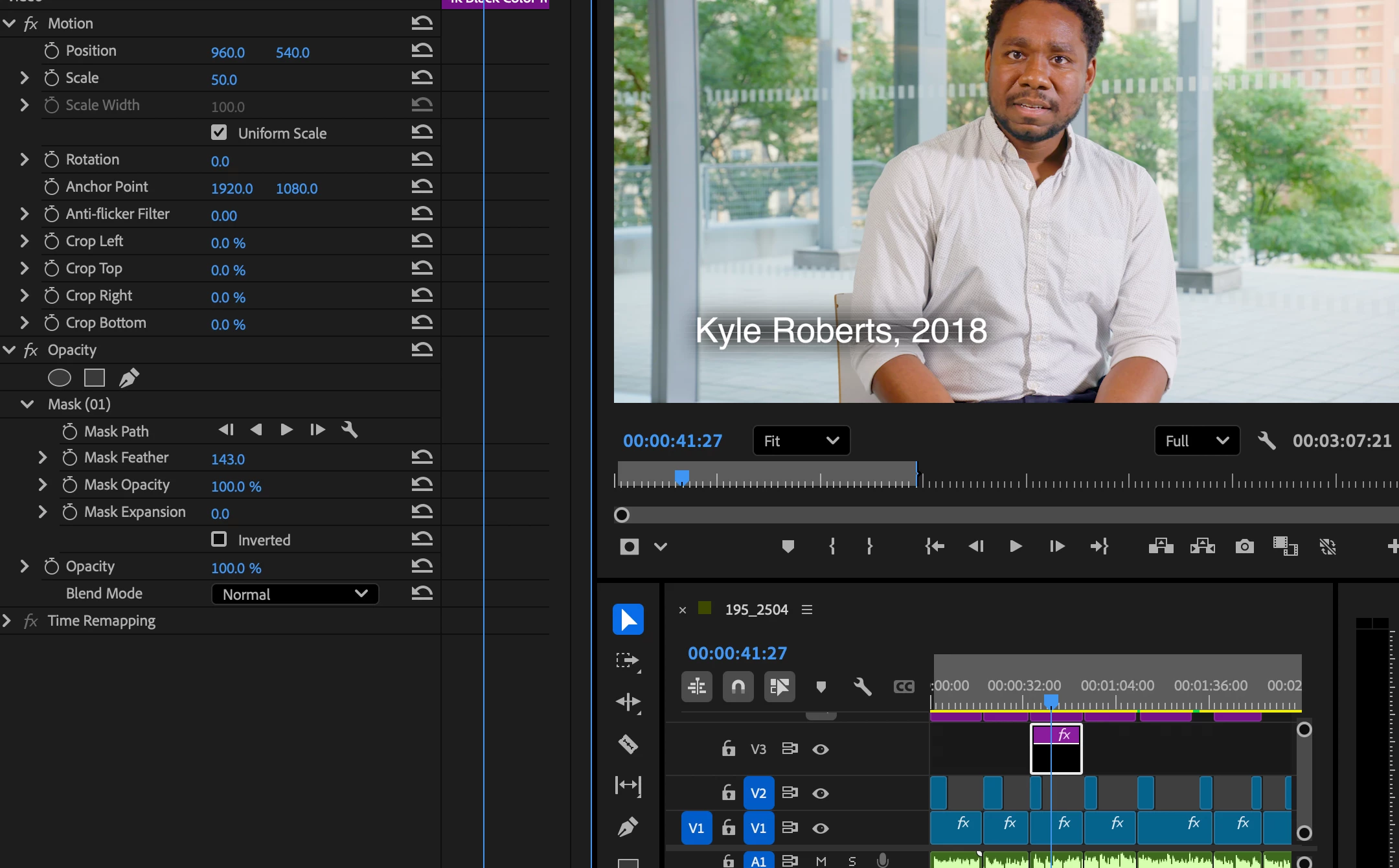Open the Blend Mode Normal dropdown

[x=295, y=594]
